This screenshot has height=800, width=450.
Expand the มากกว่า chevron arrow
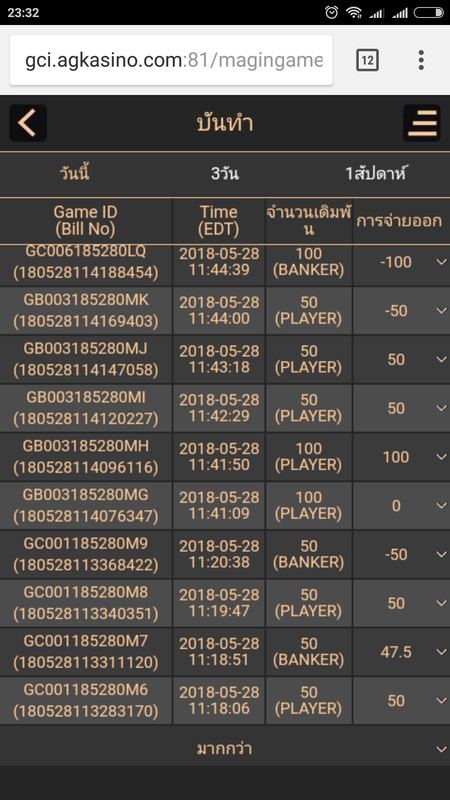(x=441, y=749)
